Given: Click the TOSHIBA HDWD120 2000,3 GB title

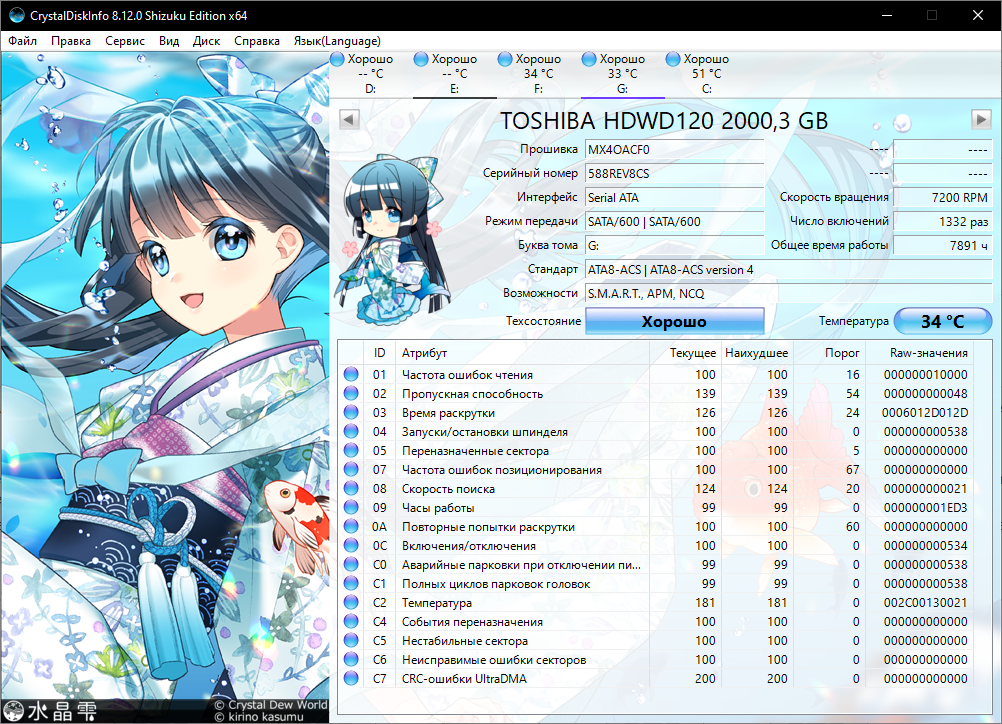Looking at the screenshot, I should (664, 120).
